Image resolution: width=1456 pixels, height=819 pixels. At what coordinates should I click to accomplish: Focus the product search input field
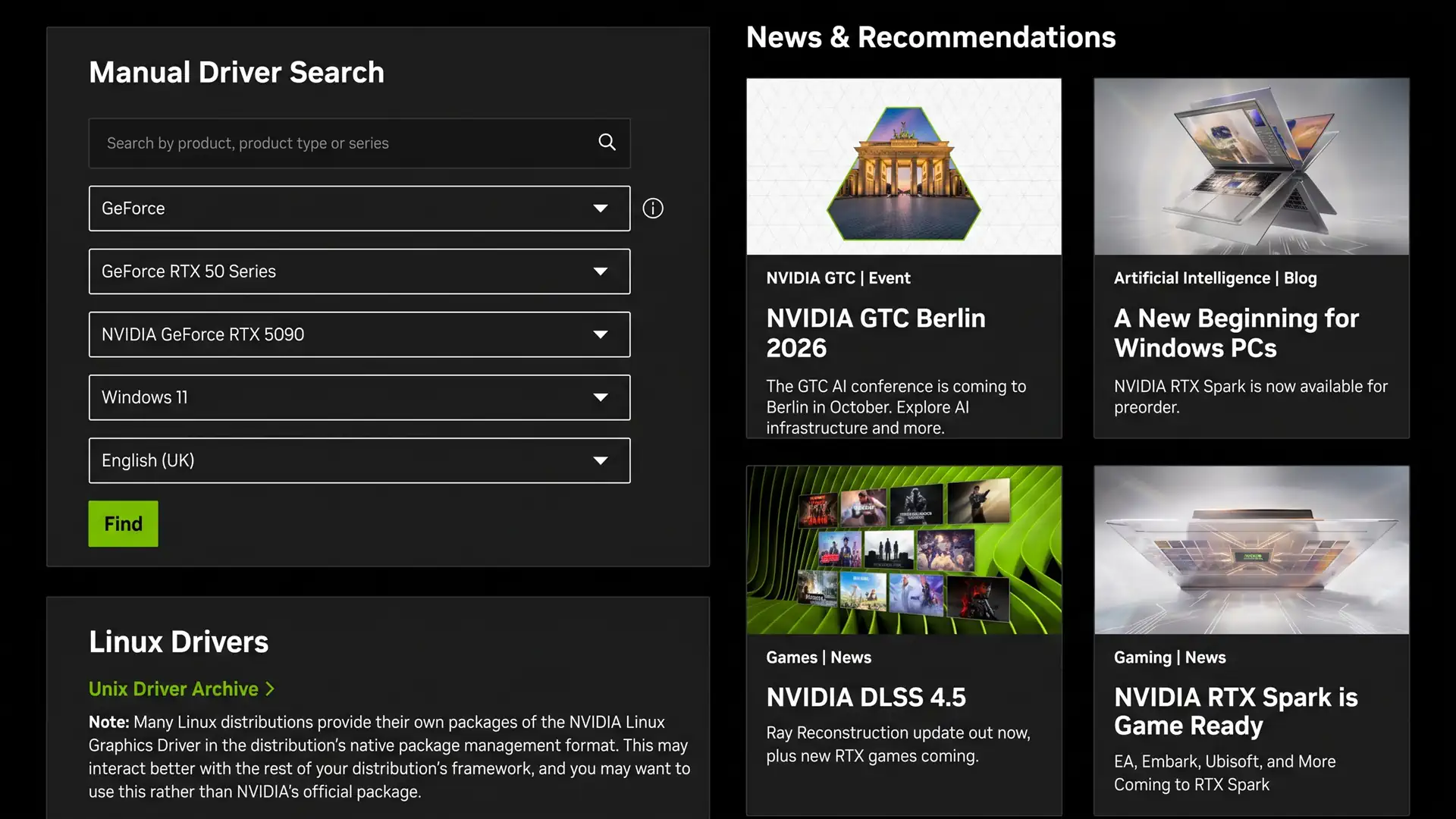[359, 143]
